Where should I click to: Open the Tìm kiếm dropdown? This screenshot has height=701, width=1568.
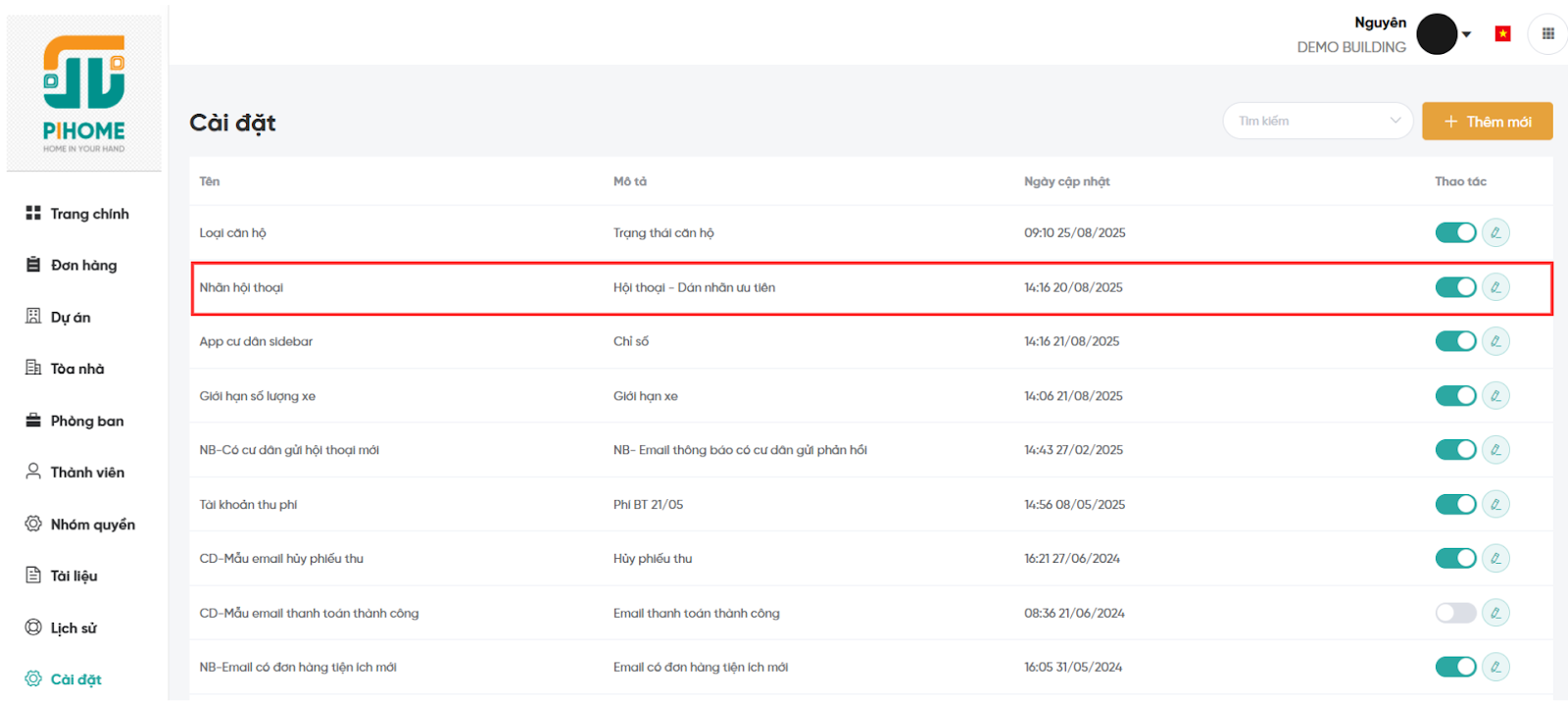(x=1317, y=121)
